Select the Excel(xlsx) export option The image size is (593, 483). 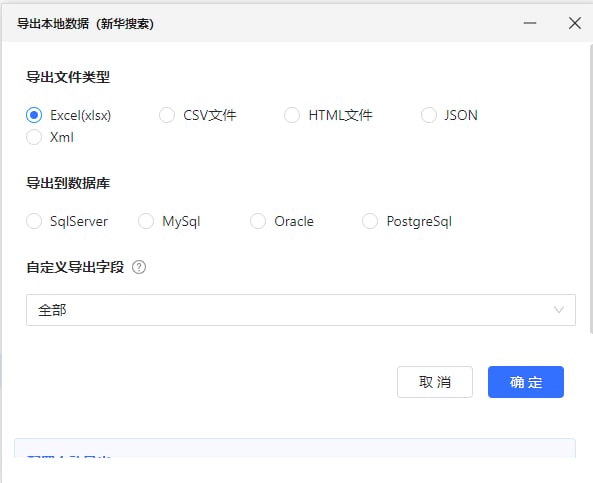click(x=34, y=115)
